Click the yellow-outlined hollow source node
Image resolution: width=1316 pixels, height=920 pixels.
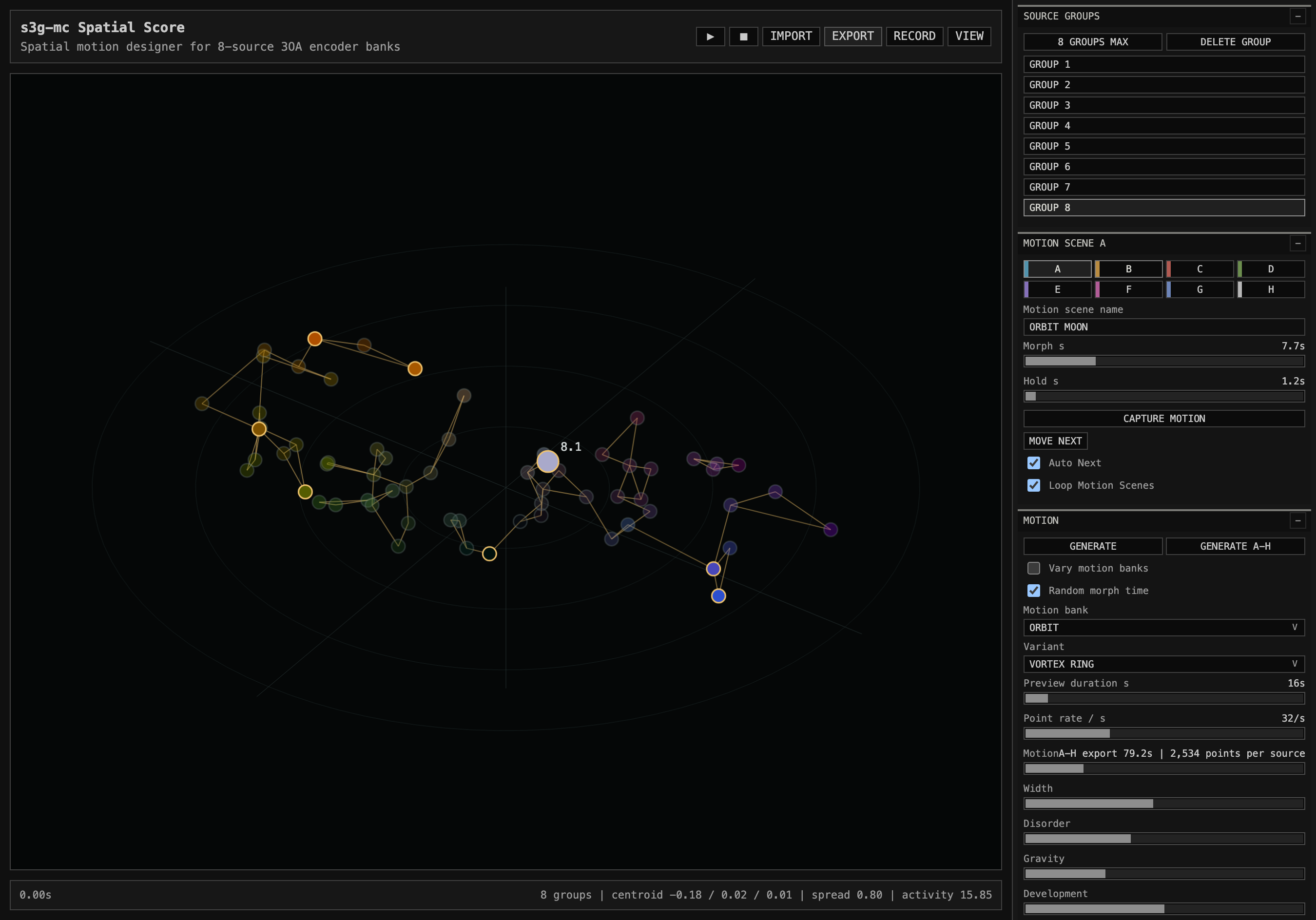coord(489,554)
